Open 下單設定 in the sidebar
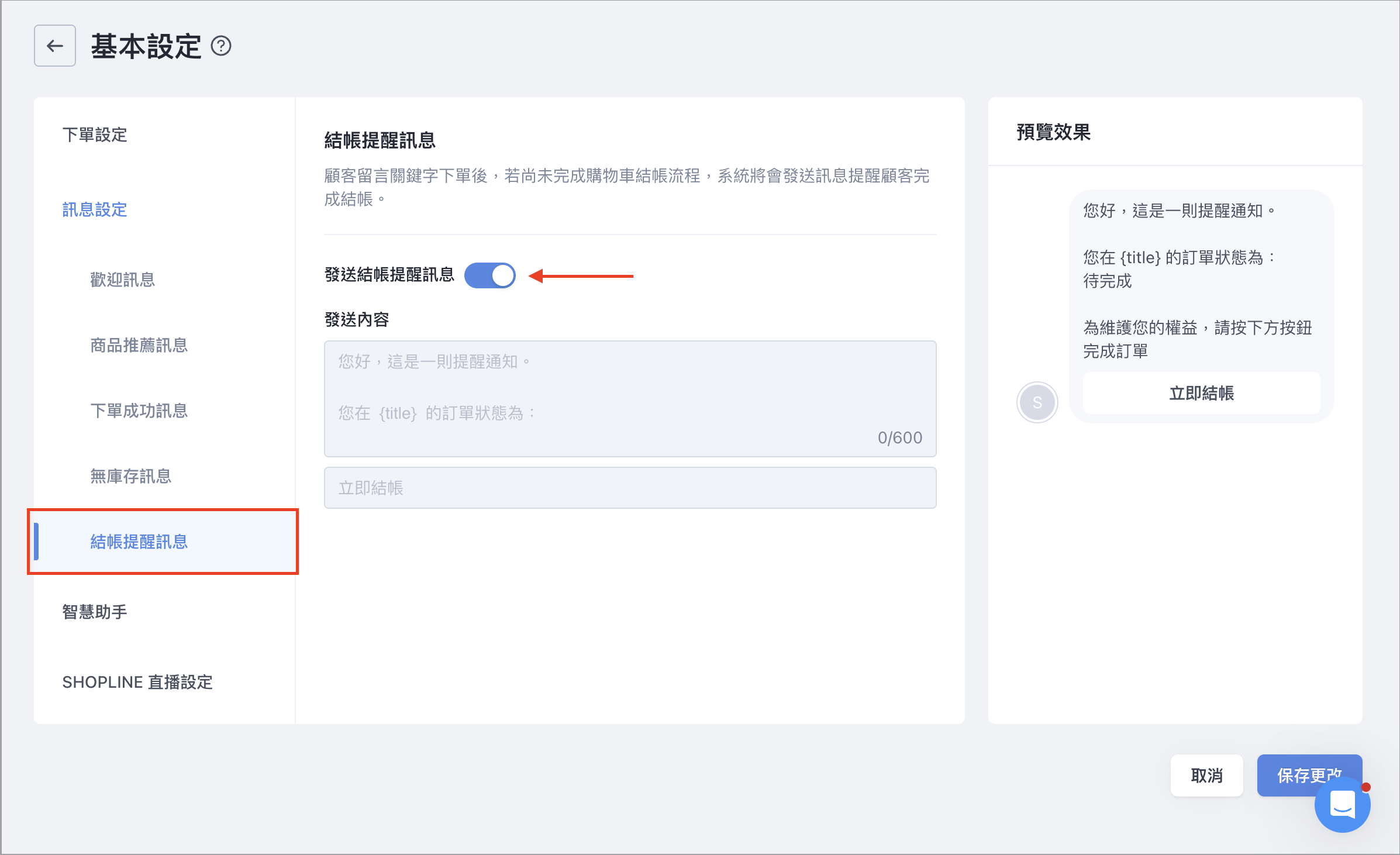 point(95,135)
